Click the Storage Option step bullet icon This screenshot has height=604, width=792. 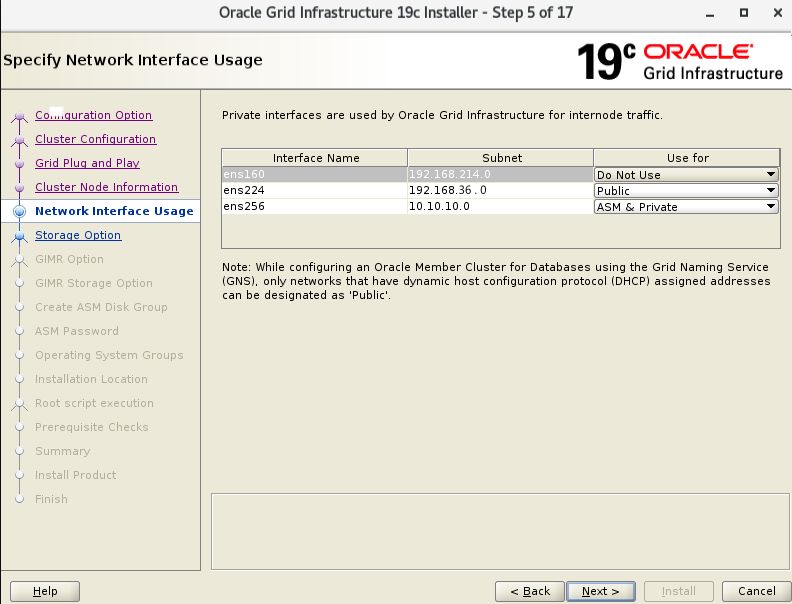click(x=18, y=236)
